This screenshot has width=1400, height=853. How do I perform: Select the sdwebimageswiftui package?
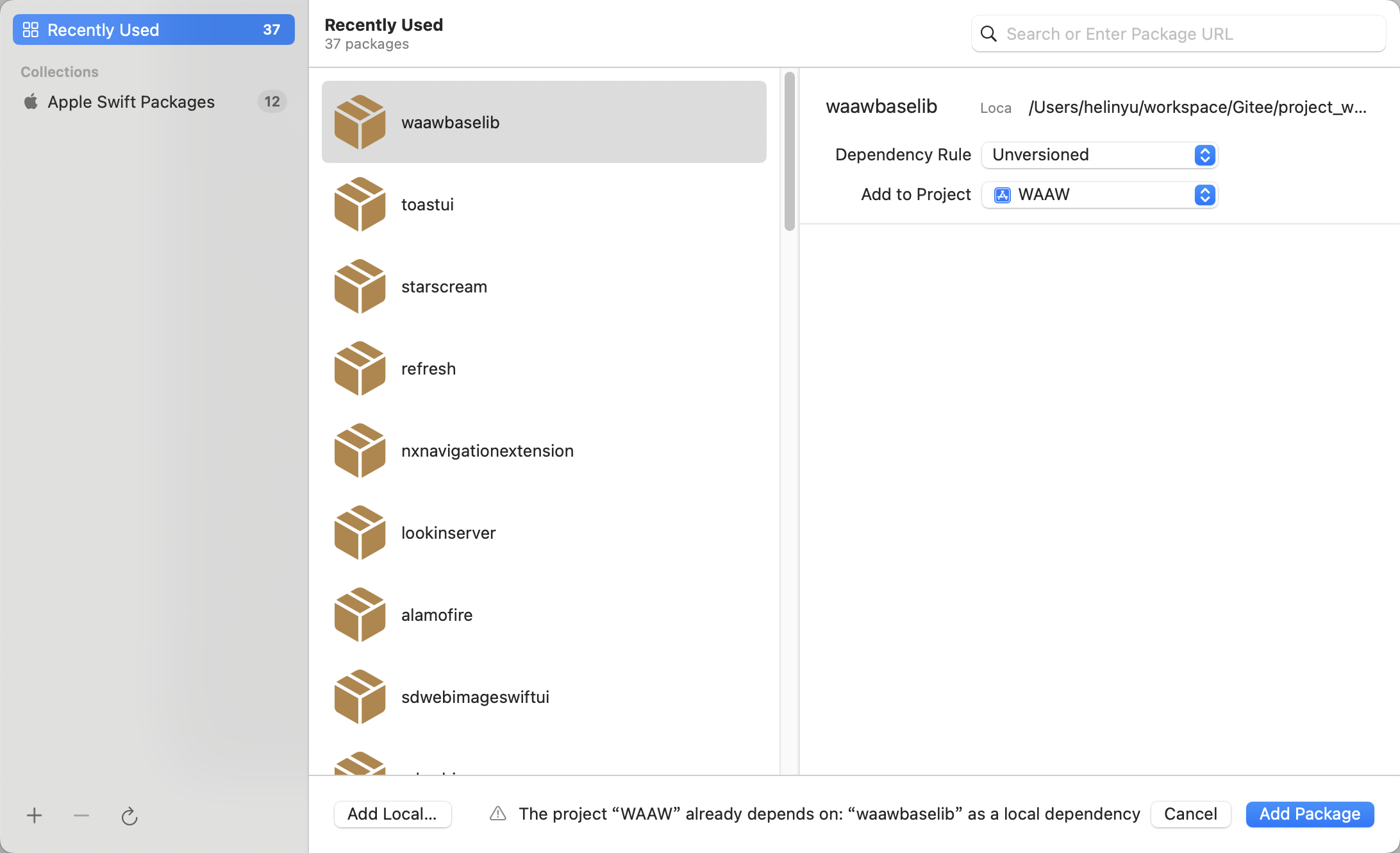544,697
